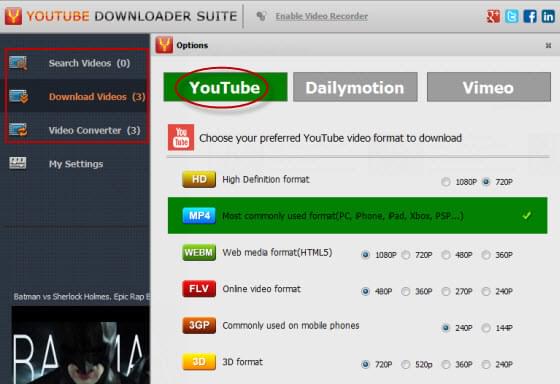Switch to the Dailymotion tab

click(355, 87)
